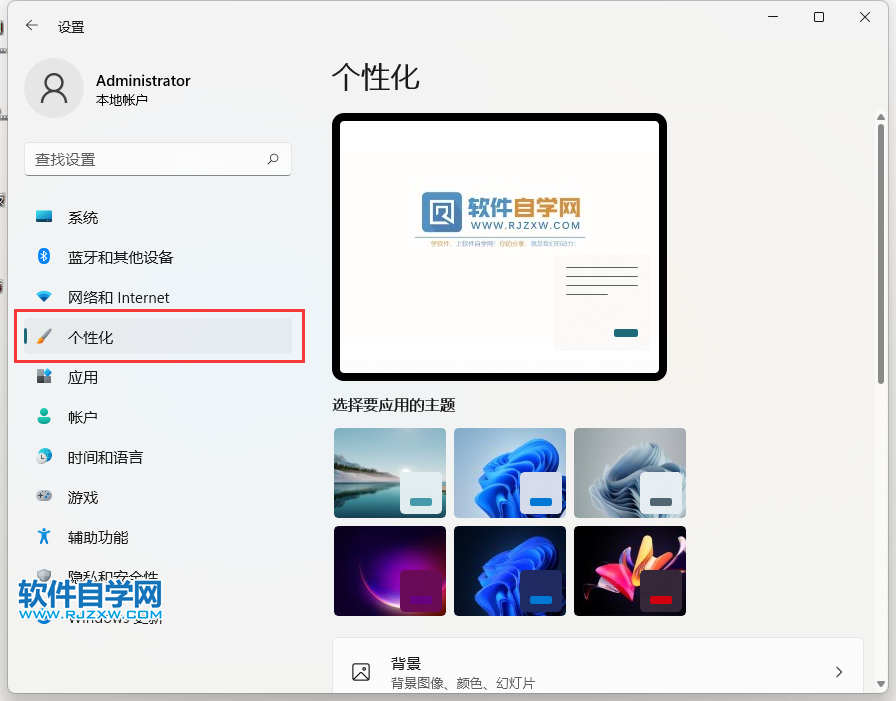Expand the 背景 settings chevron arrow

click(x=839, y=672)
